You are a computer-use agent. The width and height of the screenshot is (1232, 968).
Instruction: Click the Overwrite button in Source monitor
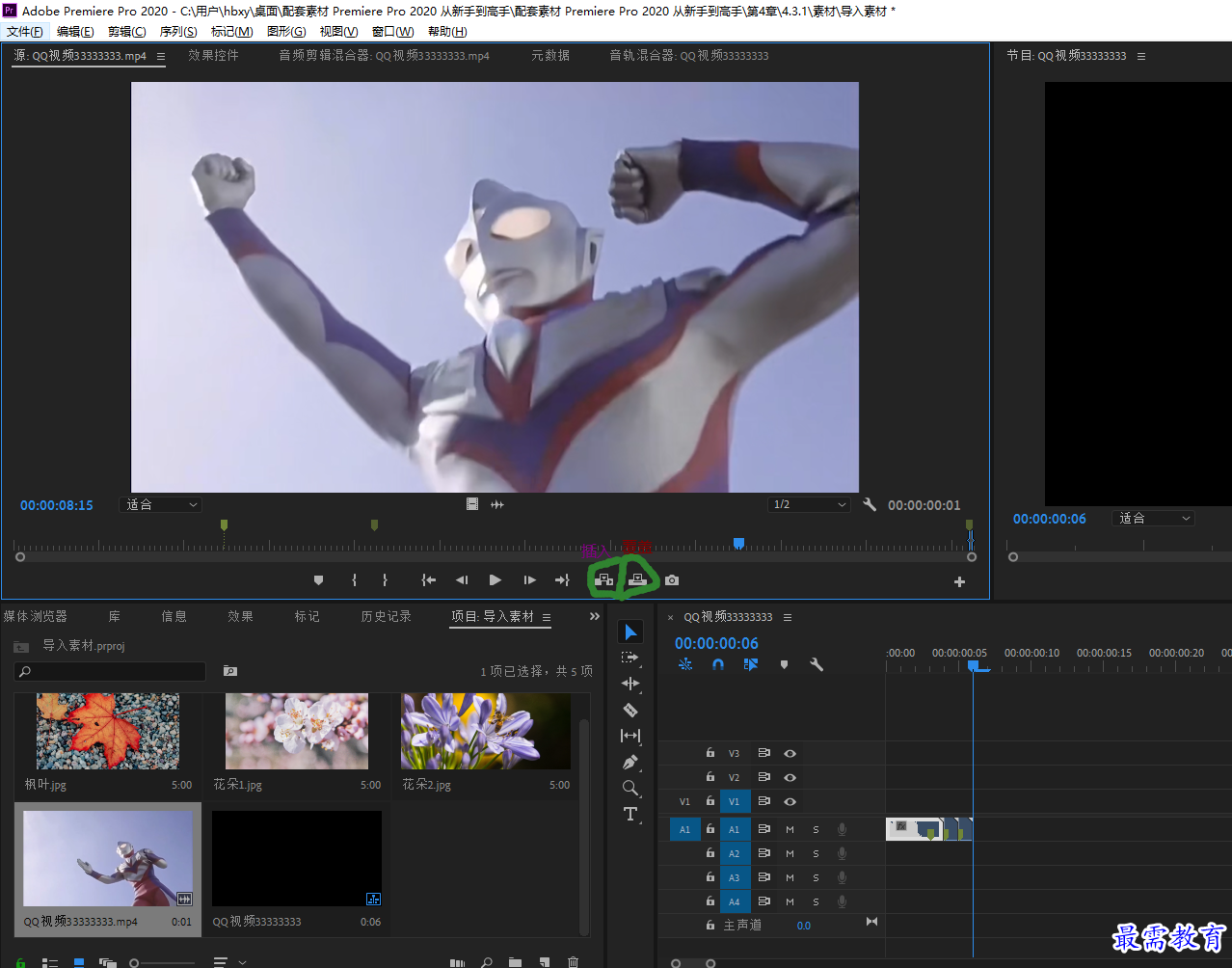(x=637, y=580)
